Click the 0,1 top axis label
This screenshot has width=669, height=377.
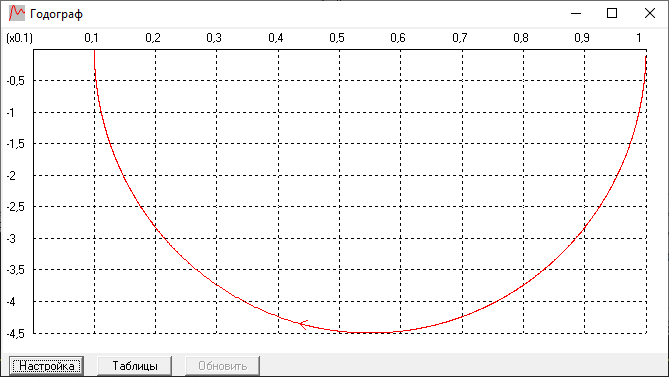91,38
